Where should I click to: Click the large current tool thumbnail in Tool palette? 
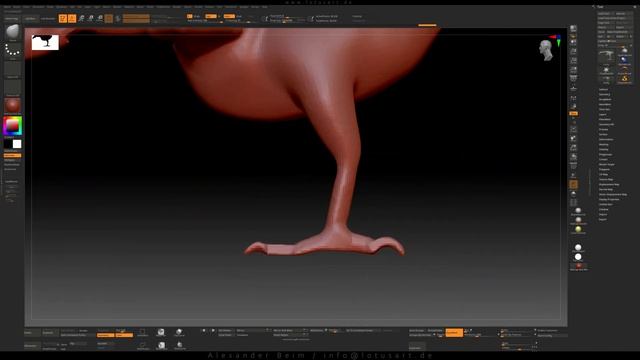click(607, 57)
